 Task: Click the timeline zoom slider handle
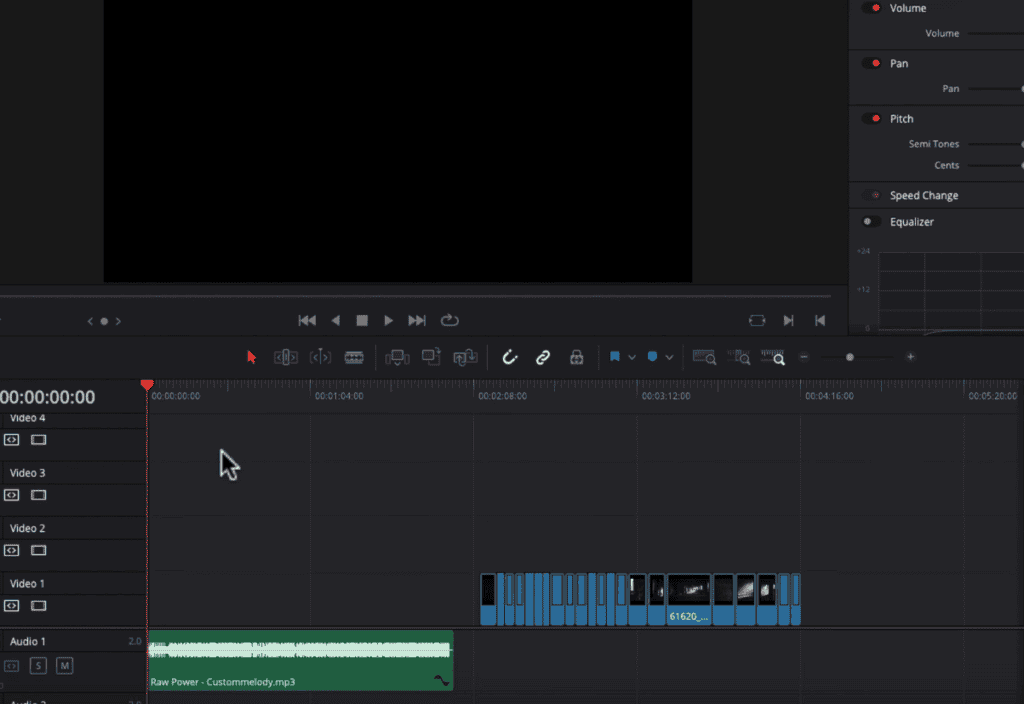click(x=850, y=357)
